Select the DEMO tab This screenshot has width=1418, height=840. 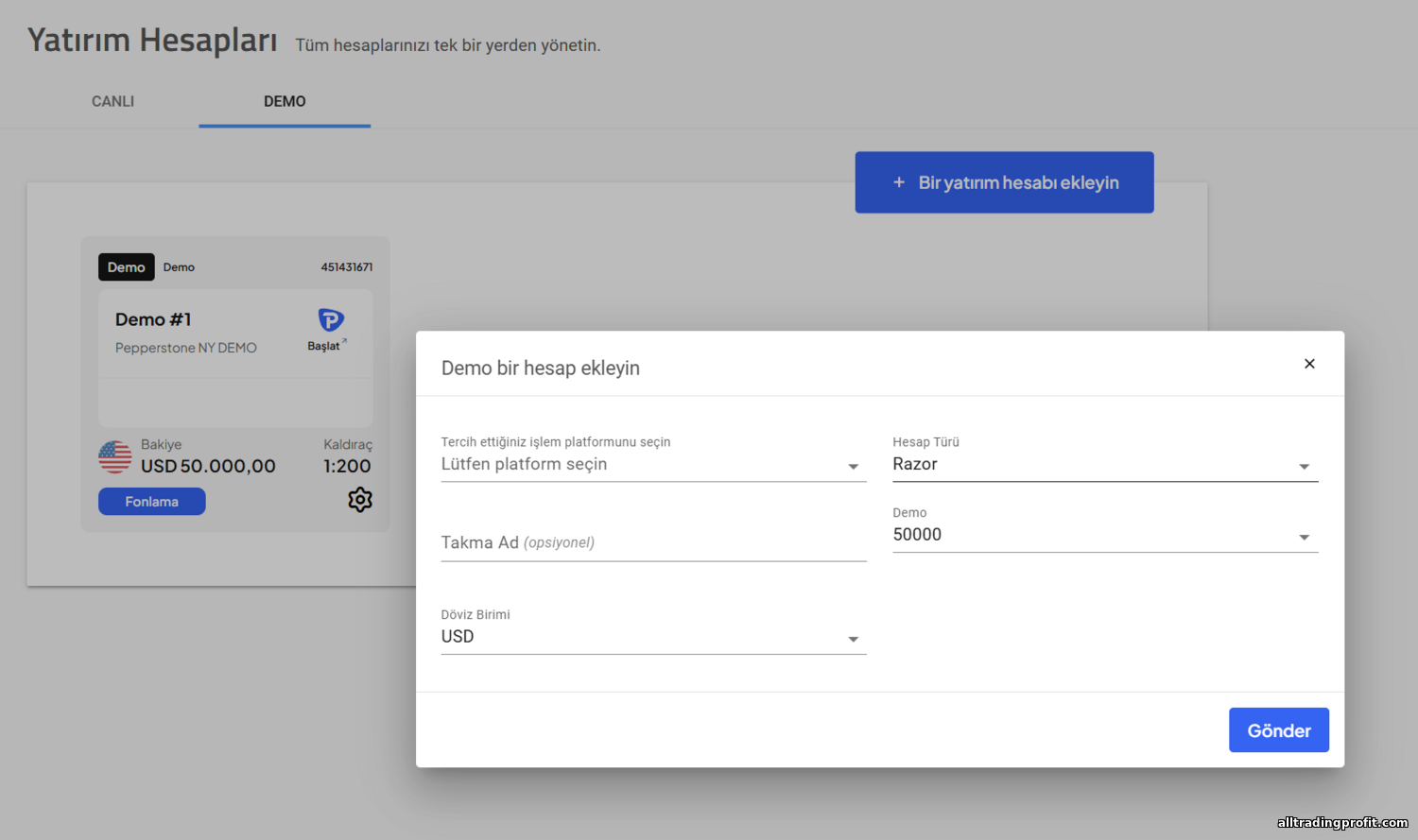coord(285,101)
